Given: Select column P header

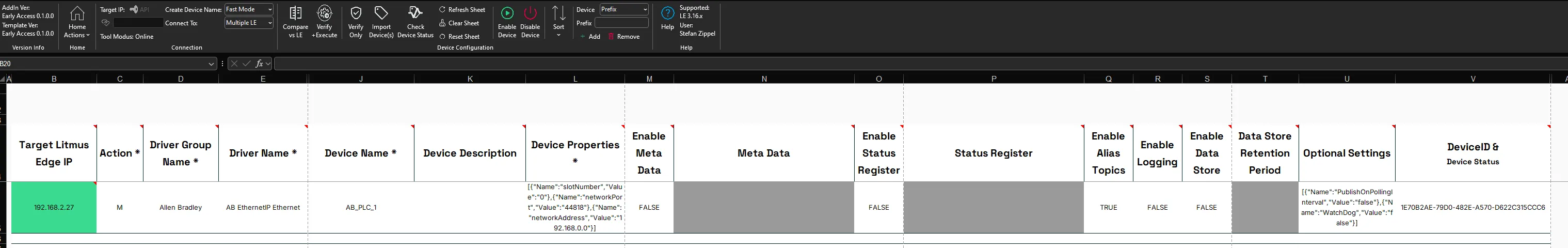Looking at the screenshot, I should point(994,79).
